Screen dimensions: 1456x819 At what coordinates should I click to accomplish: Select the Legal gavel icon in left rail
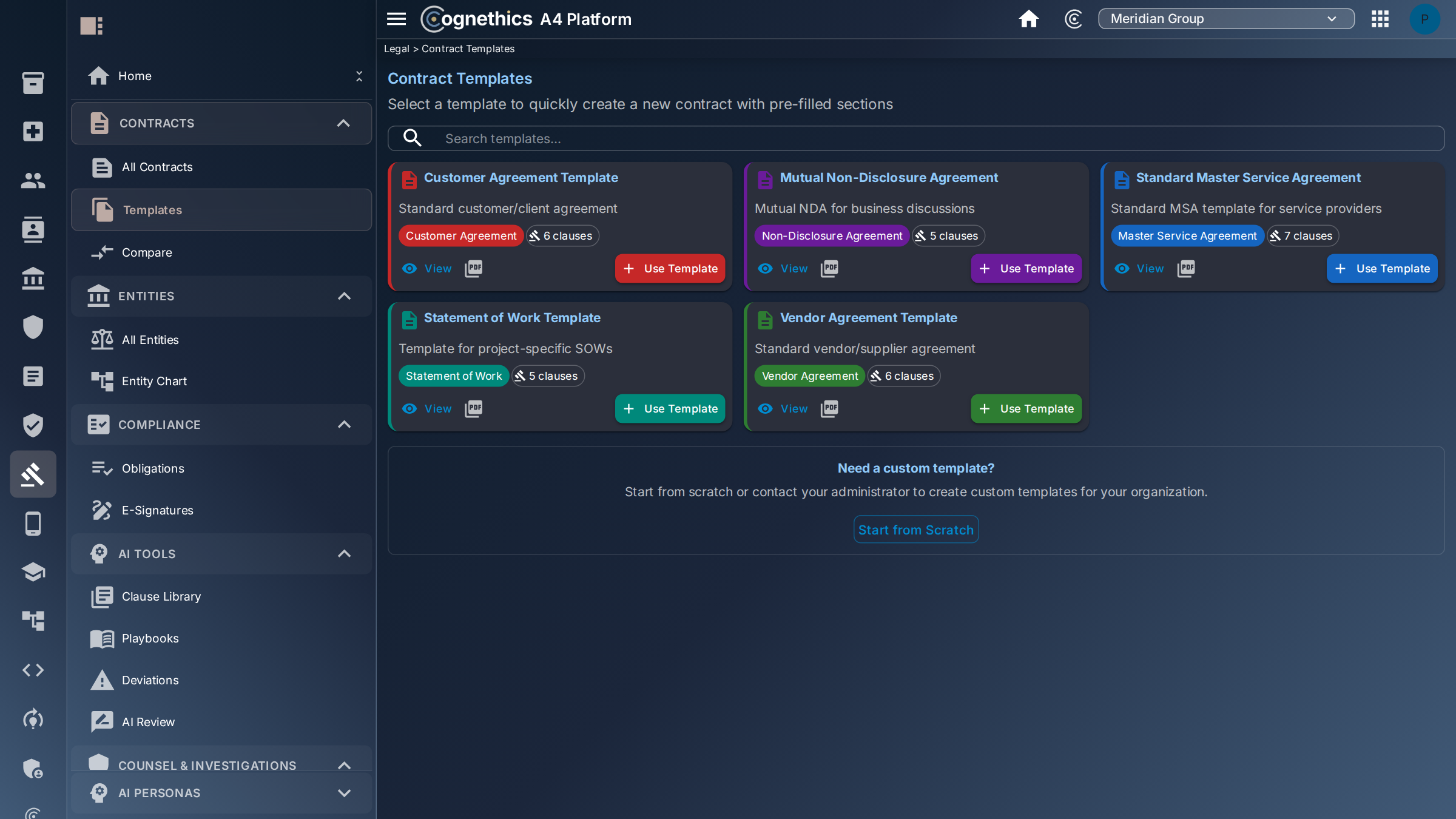(33, 474)
